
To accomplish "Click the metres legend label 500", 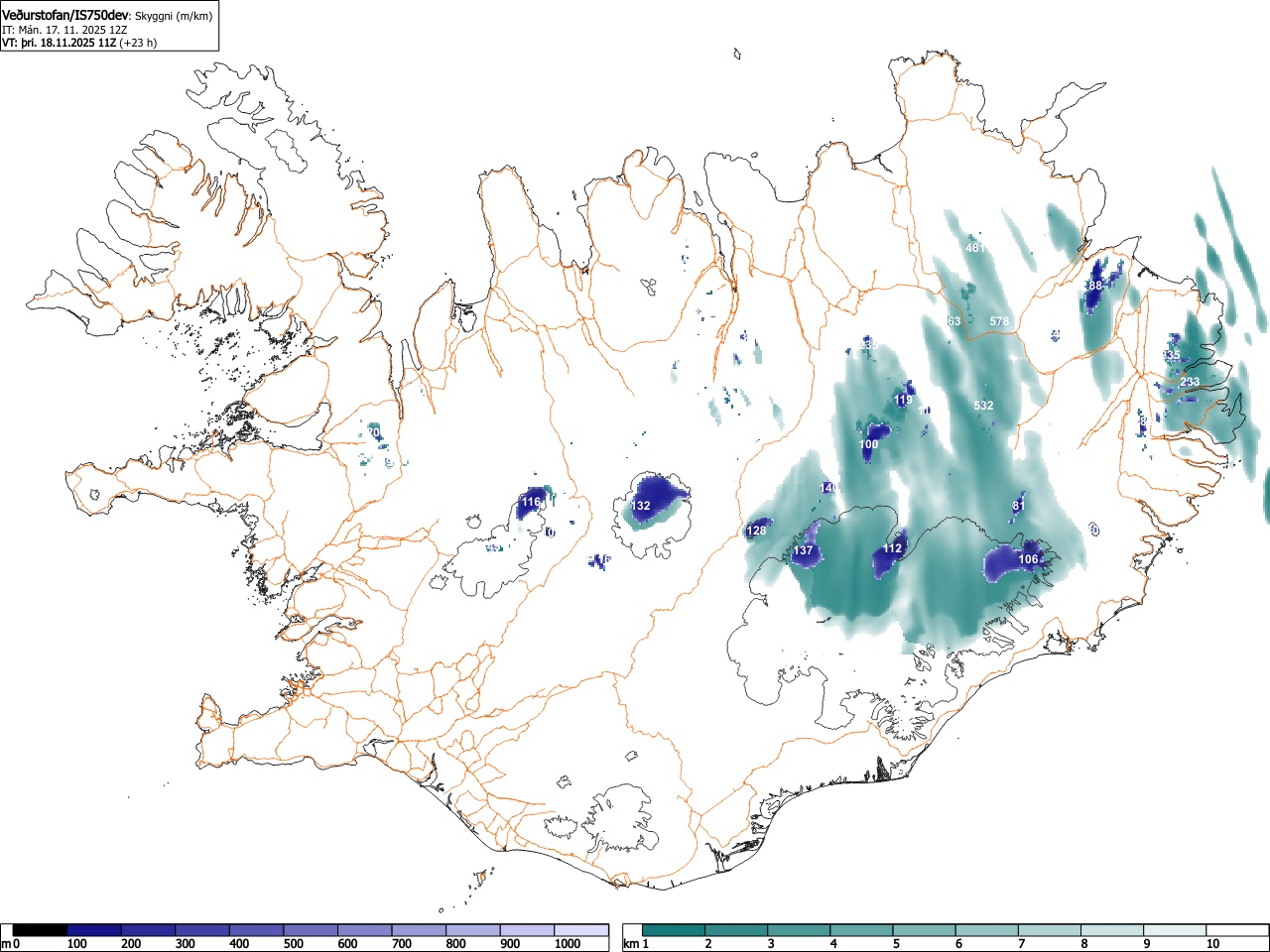I will (293, 944).
